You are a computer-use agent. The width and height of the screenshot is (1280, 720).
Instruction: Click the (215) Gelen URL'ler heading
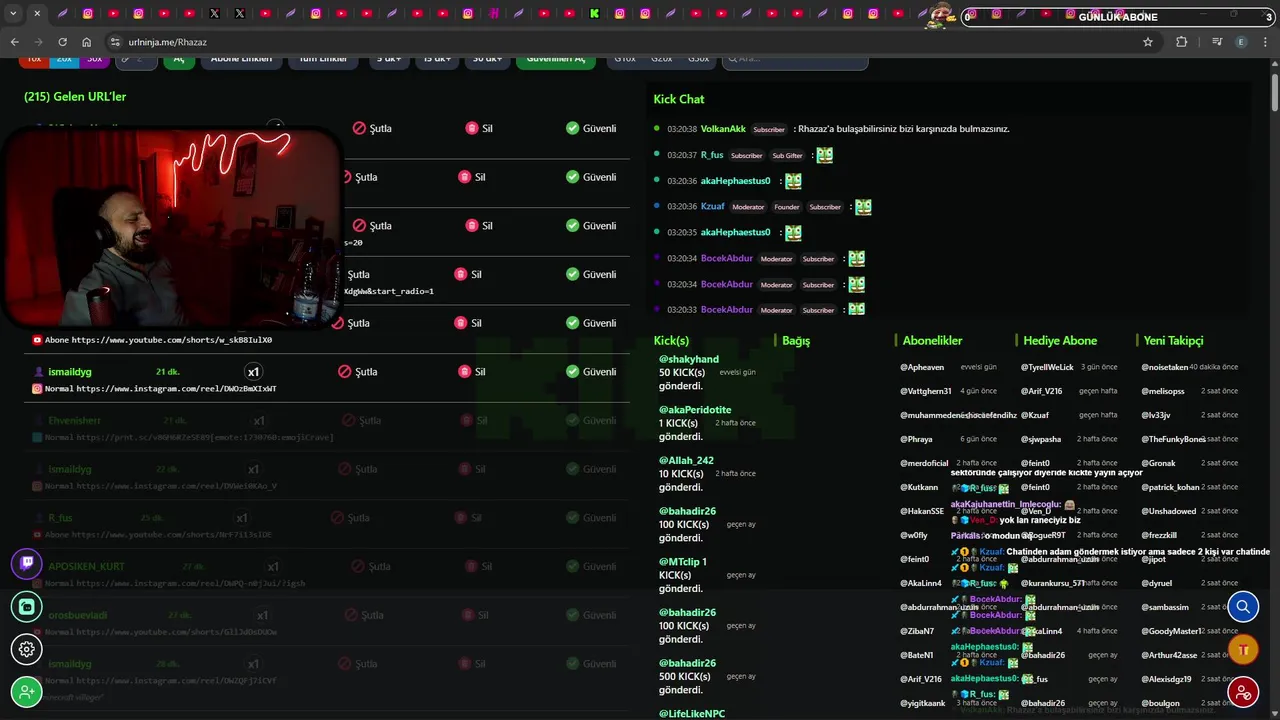75,97
